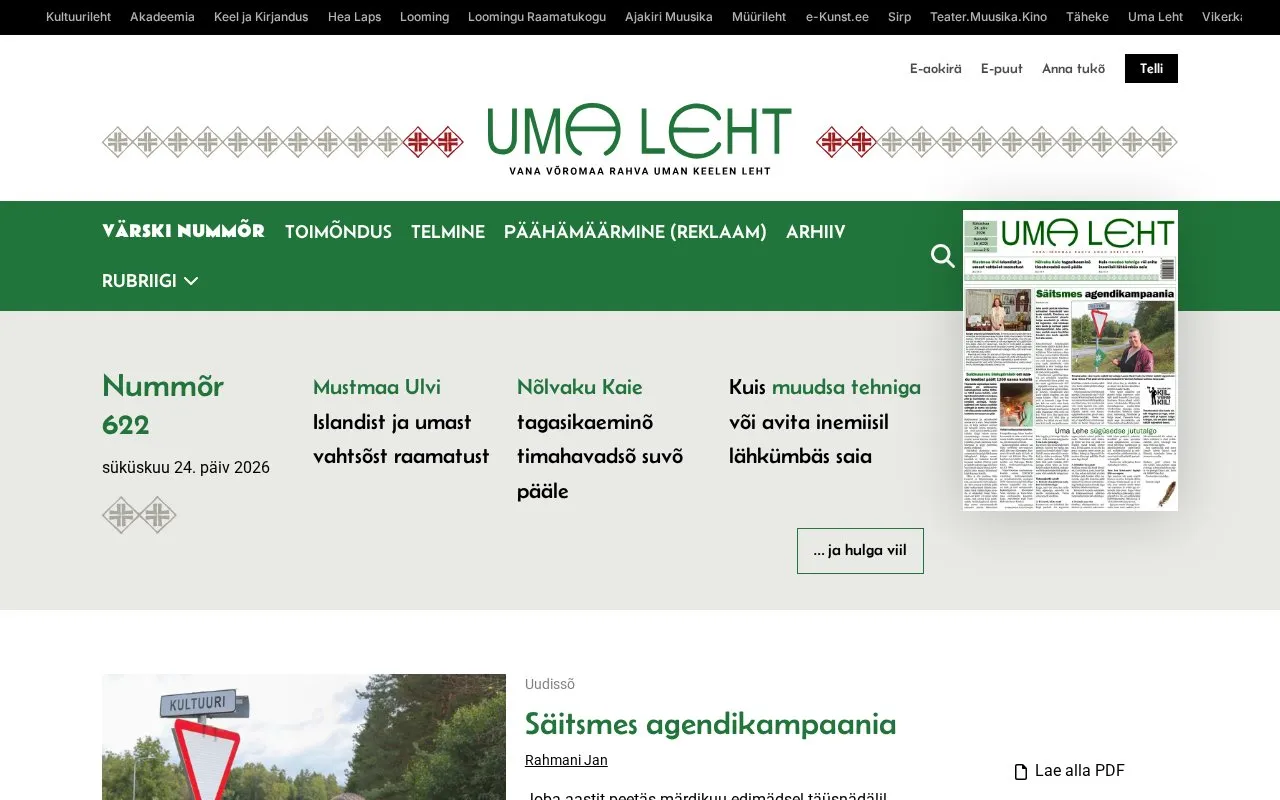This screenshot has height=800, width=1280.
Task: Open Kultuurileht in the top bar
Action: (78, 17)
